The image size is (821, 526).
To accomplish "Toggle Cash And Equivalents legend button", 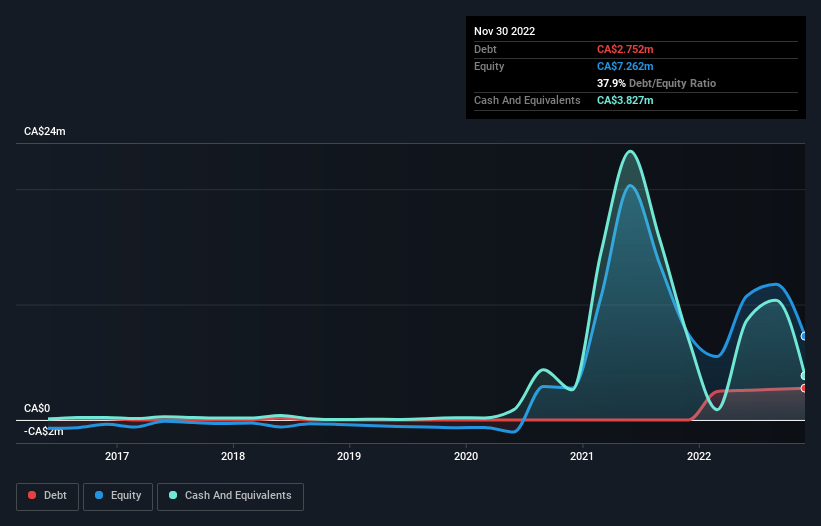I will pos(230,496).
